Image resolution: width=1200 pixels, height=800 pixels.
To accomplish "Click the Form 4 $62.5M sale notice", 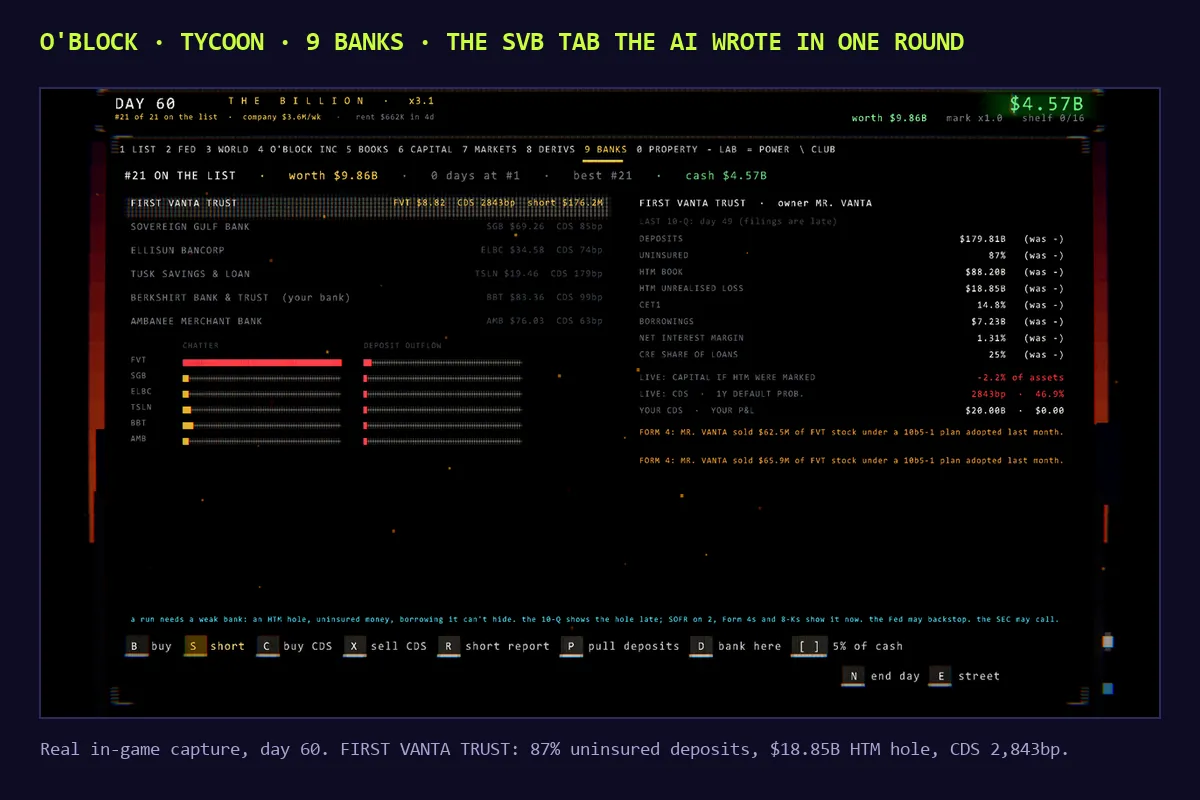I will coord(851,433).
